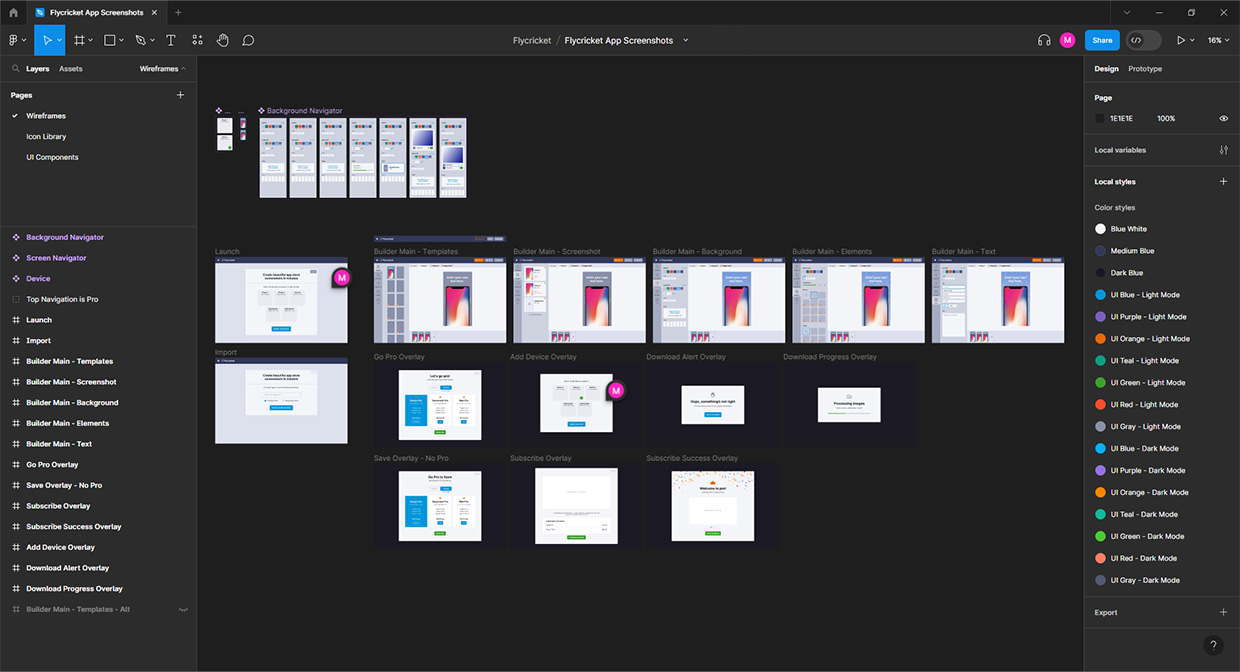Open the zoom level 16% dropdown
Viewport: 1240px width, 672px height.
click(x=1218, y=40)
